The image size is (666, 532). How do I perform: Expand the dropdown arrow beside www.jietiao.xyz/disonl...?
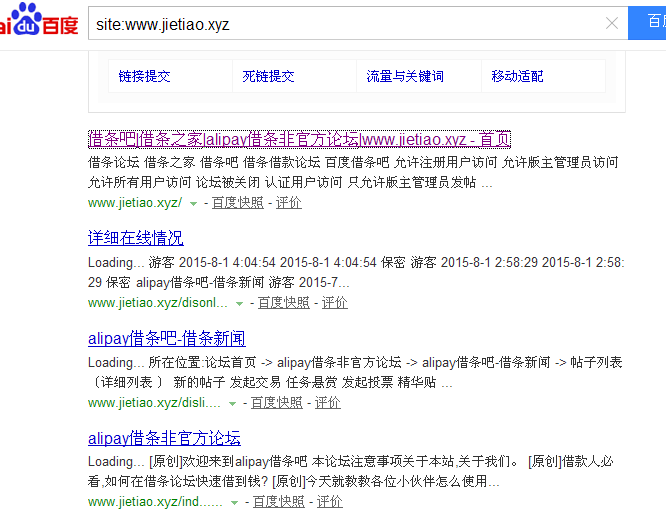click(240, 304)
